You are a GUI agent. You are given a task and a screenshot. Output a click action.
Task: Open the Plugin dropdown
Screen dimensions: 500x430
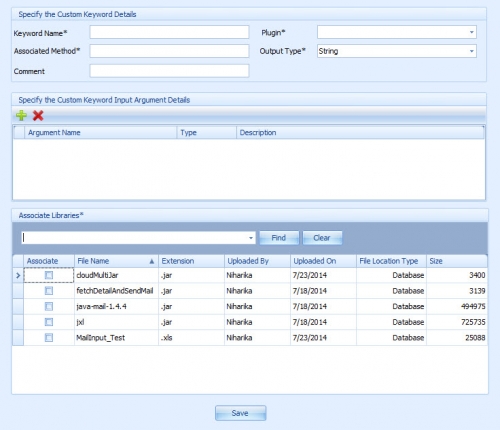tap(471, 32)
